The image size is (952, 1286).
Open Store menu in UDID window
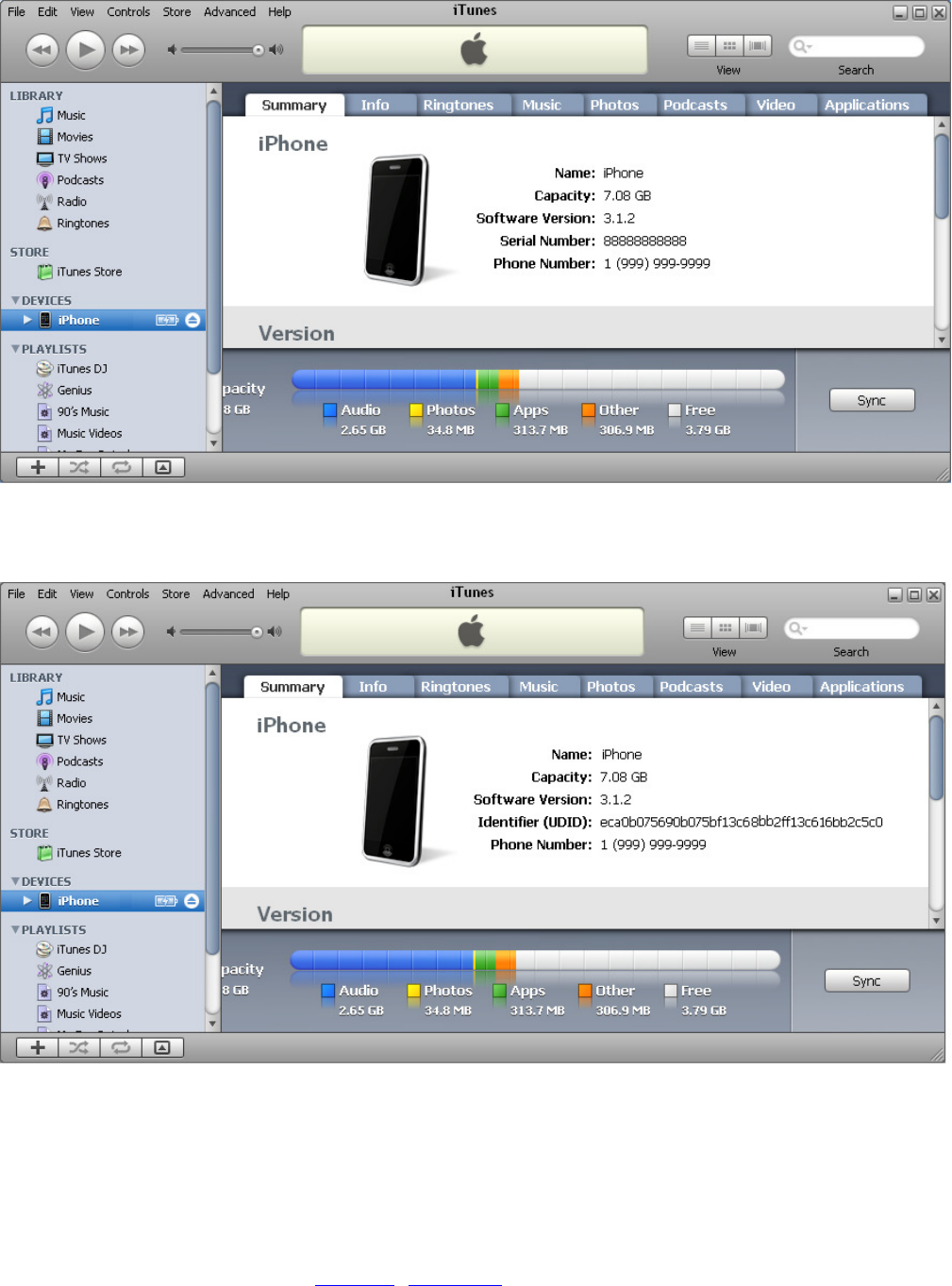(x=175, y=594)
